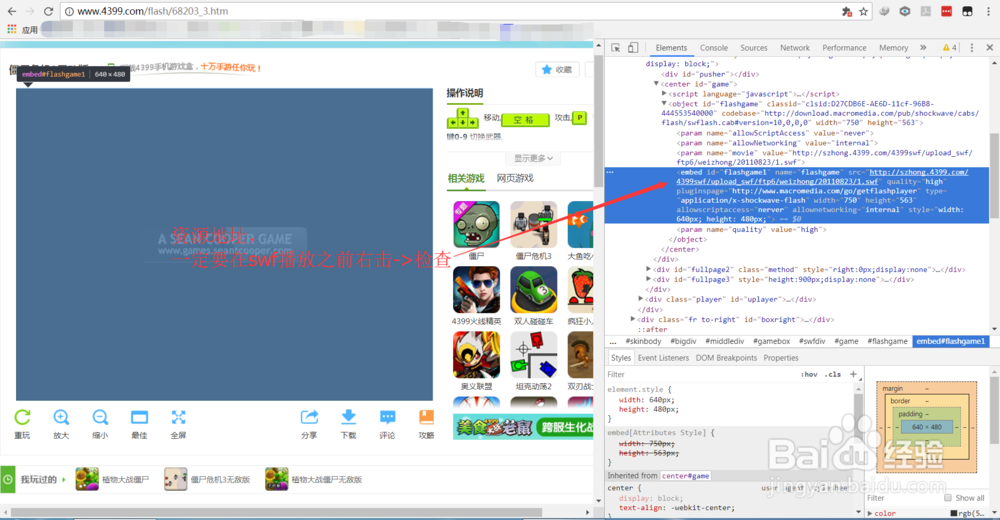Open 植物大战僵尸无敌版 from played history
The height and width of the screenshot is (520, 1000).
click(314, 479)
